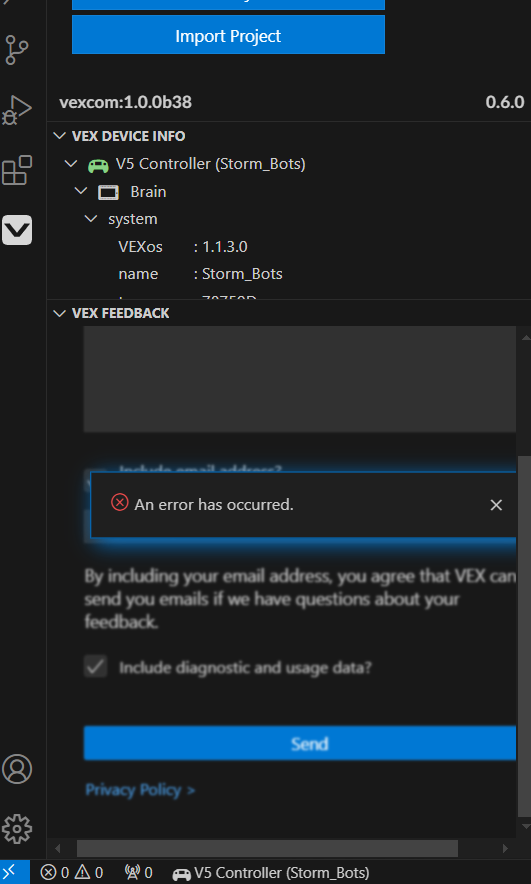Viewport: 531px width, 884px height.
Task: Click the remote window icon in status bar
Action: pos(14,873)
